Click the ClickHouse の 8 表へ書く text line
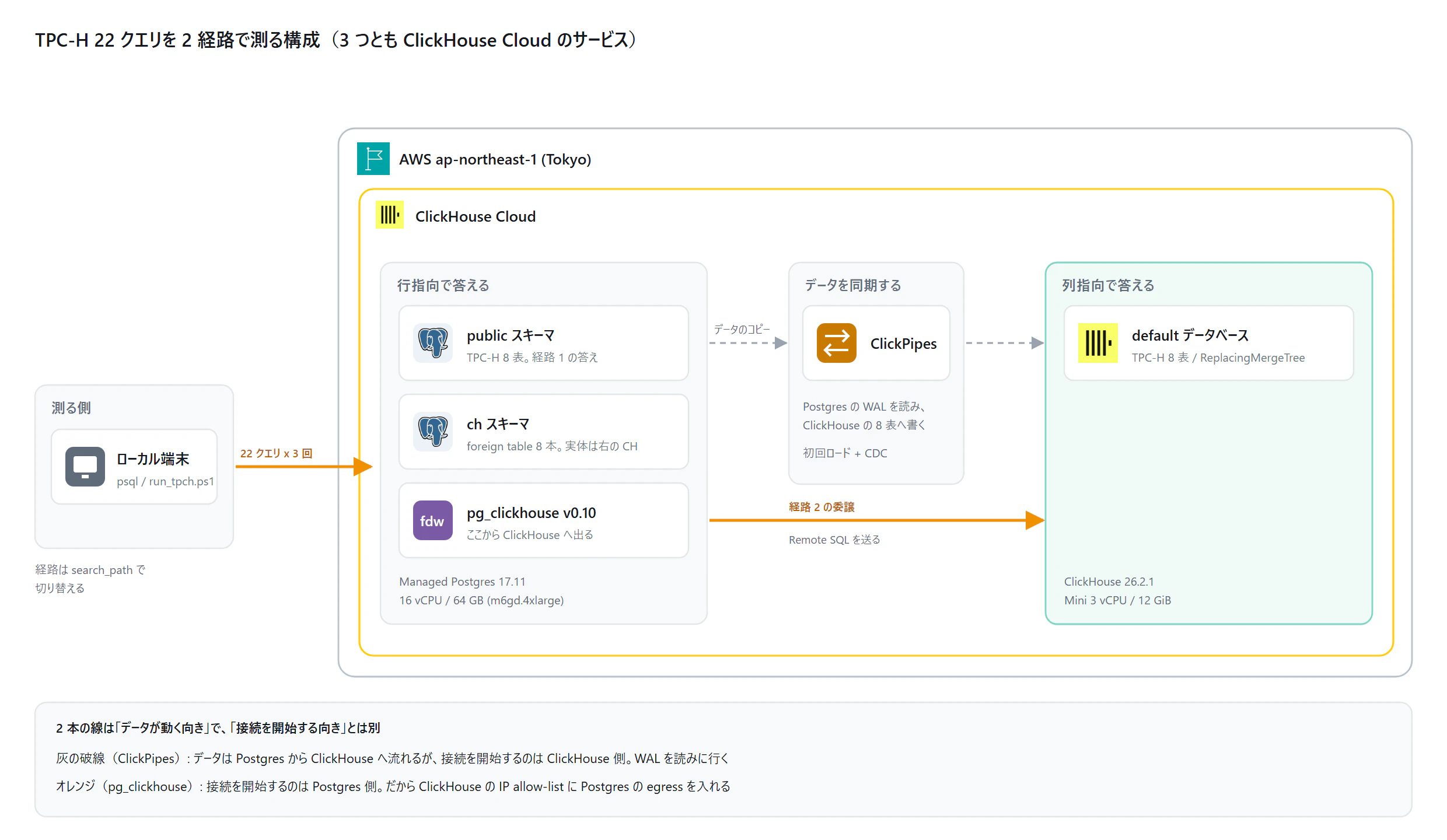This screenshot has height=840, width=1447. [864, 425]
